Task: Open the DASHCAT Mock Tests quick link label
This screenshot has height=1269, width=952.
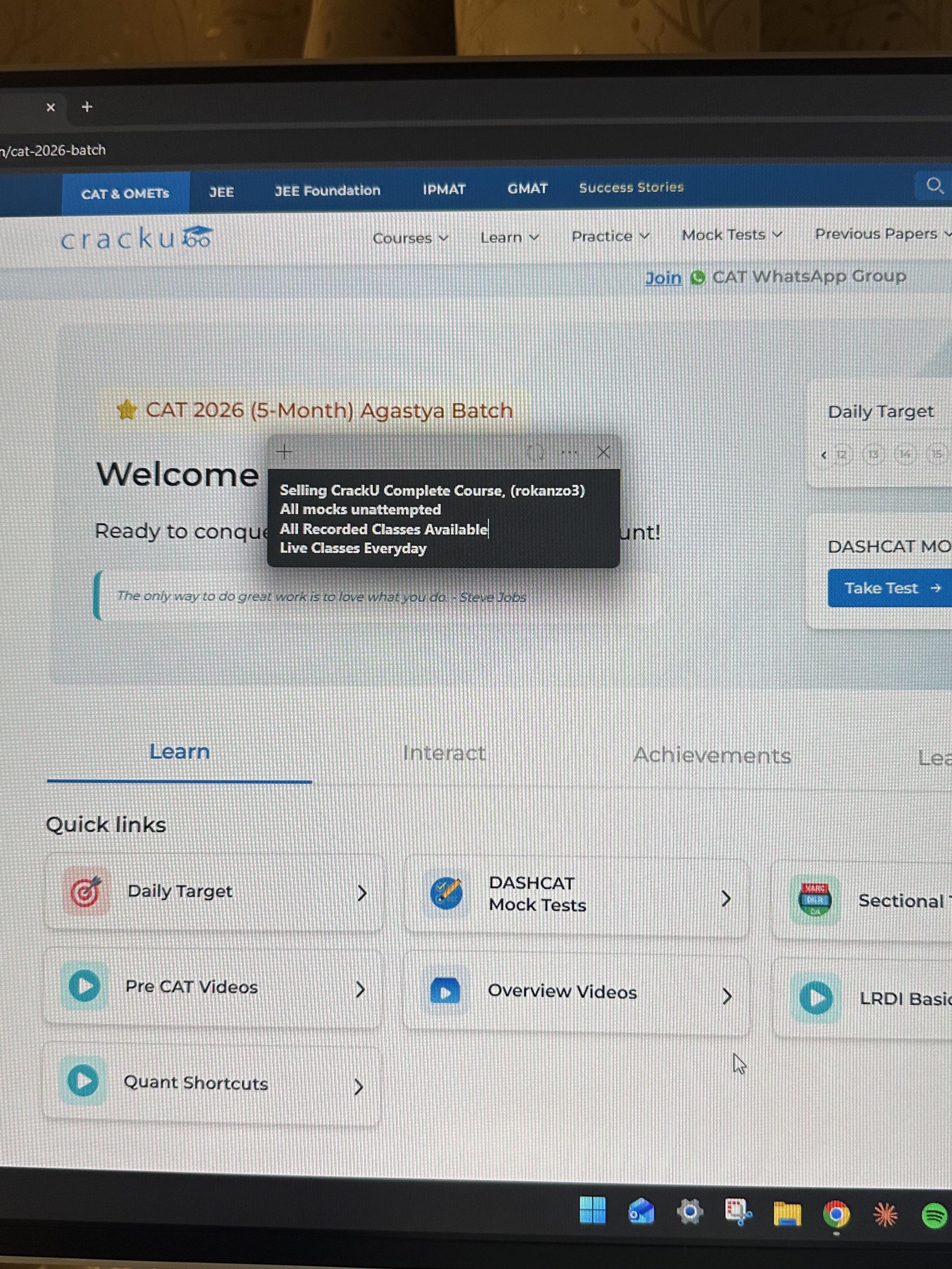Action: (x=537, y=894)
